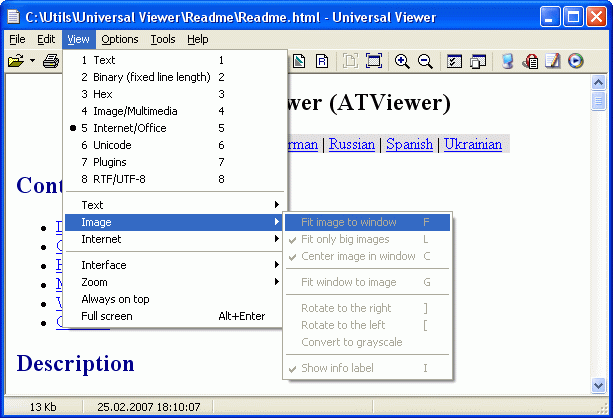Click the red icon with document
Image resolution: width=613 pixels, height=418 pixels.
click(x=530, y=61)
